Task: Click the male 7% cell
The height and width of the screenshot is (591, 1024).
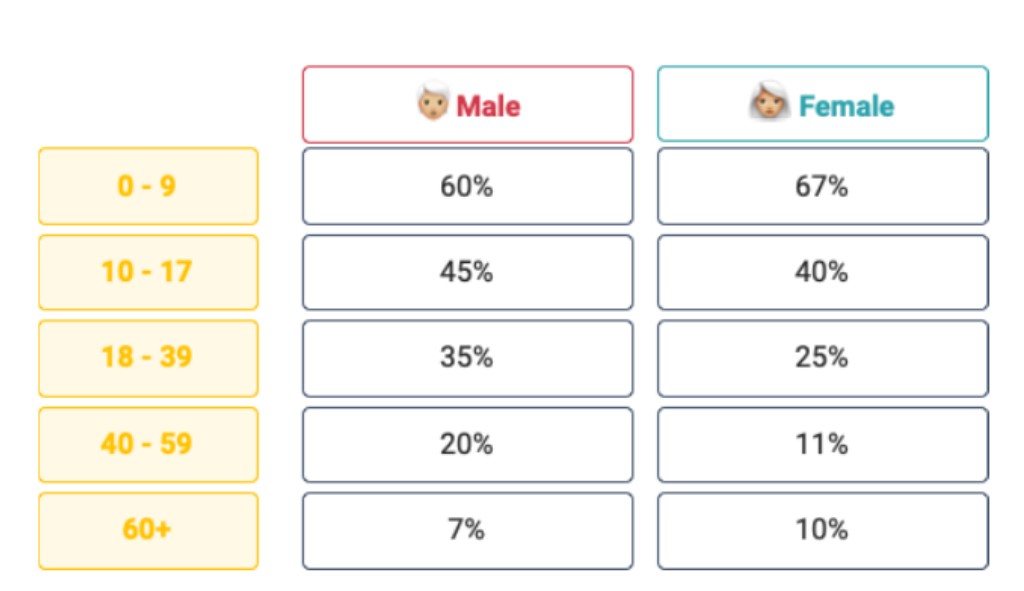Action: 468,531
